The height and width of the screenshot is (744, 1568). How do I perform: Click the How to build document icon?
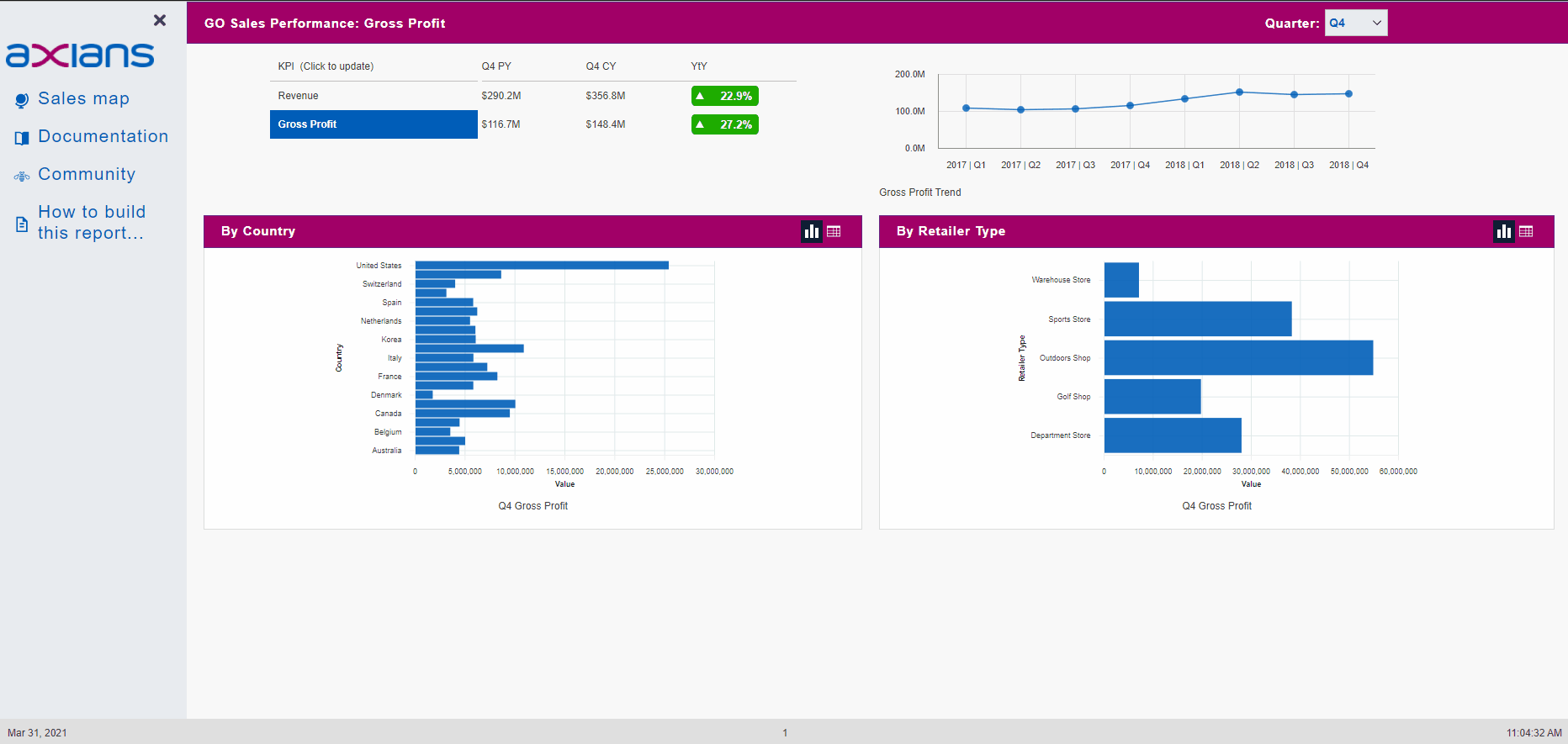22,224
